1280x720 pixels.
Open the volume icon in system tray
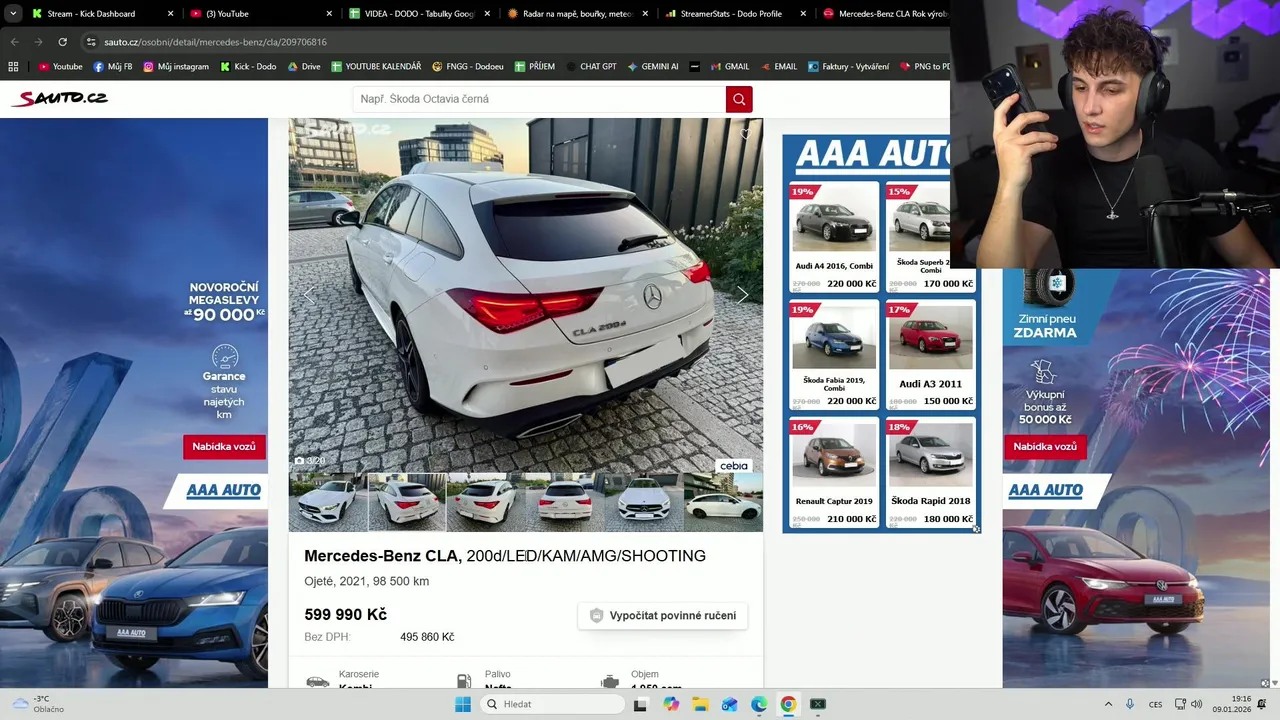1197,704
